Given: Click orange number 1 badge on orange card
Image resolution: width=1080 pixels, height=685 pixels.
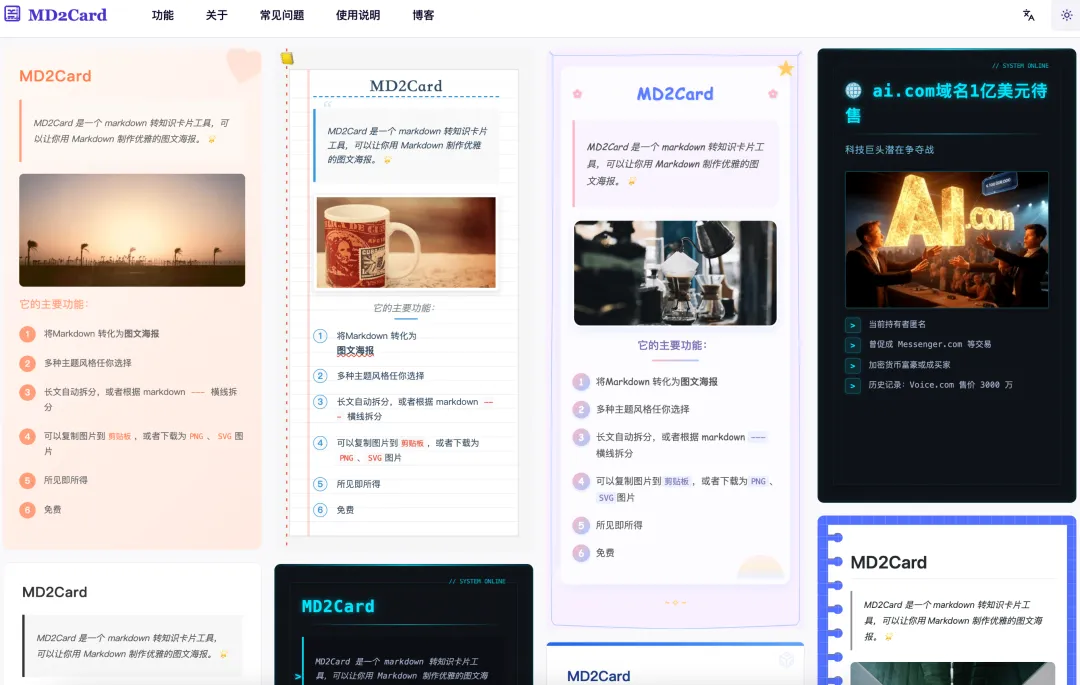Looking at the screenshot, I should (x=28, y=334).
